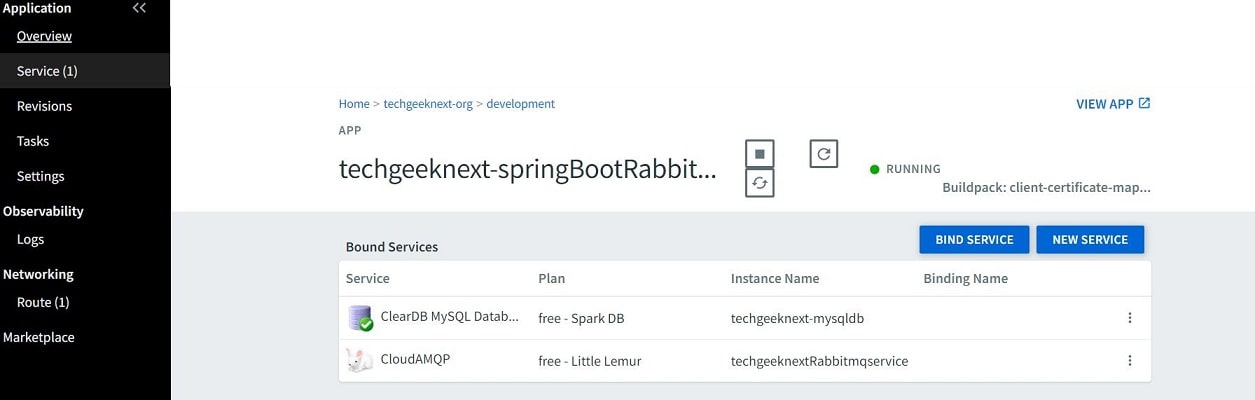Stop the app with the square icon
The height and width of the screenshot is (400, 1255).
[760, 154]
